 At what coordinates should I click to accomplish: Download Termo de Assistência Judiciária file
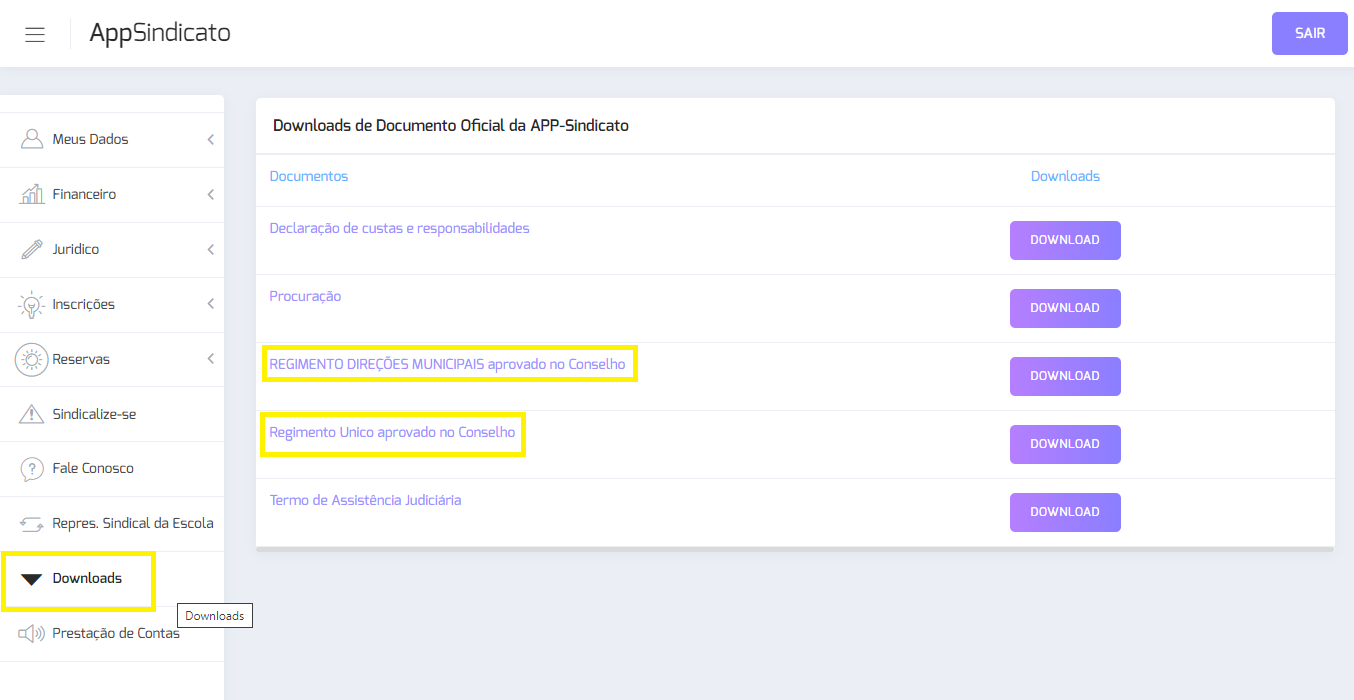point(1065,512)
